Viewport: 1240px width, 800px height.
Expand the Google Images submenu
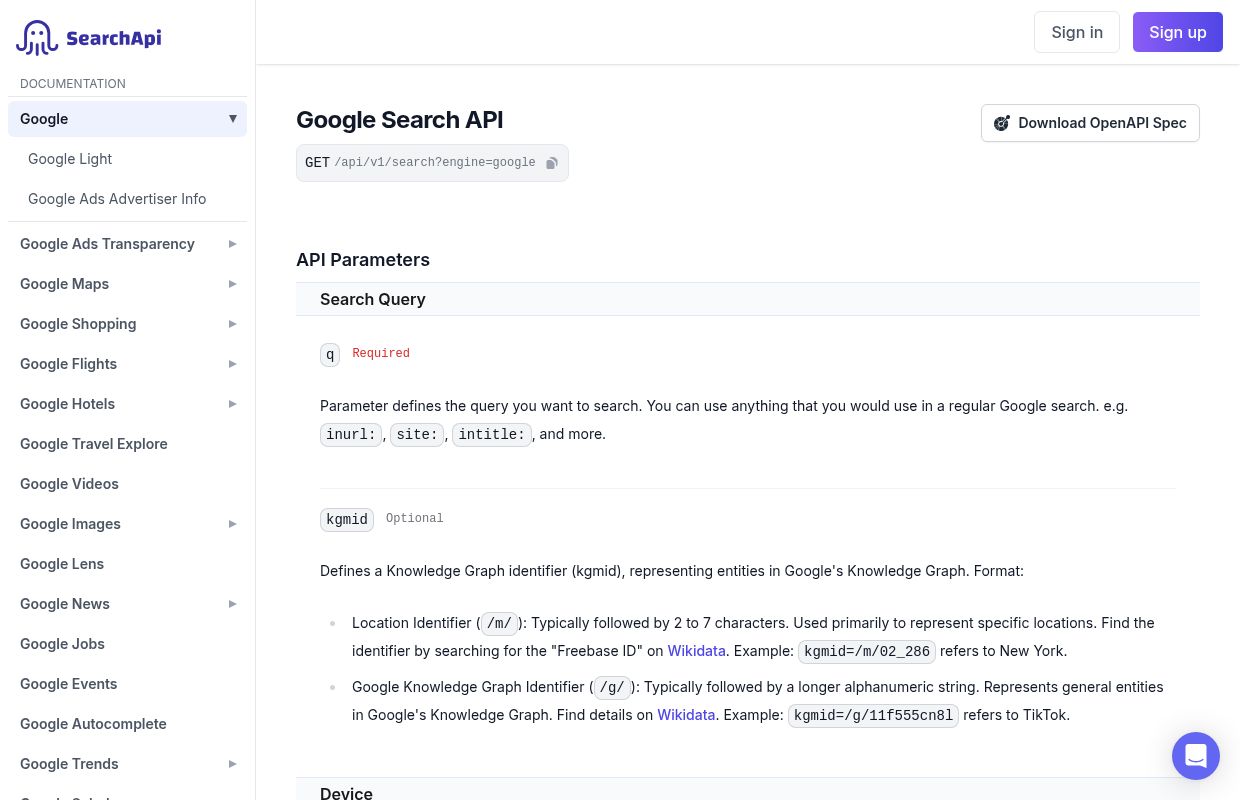click(x=233, y=524)
